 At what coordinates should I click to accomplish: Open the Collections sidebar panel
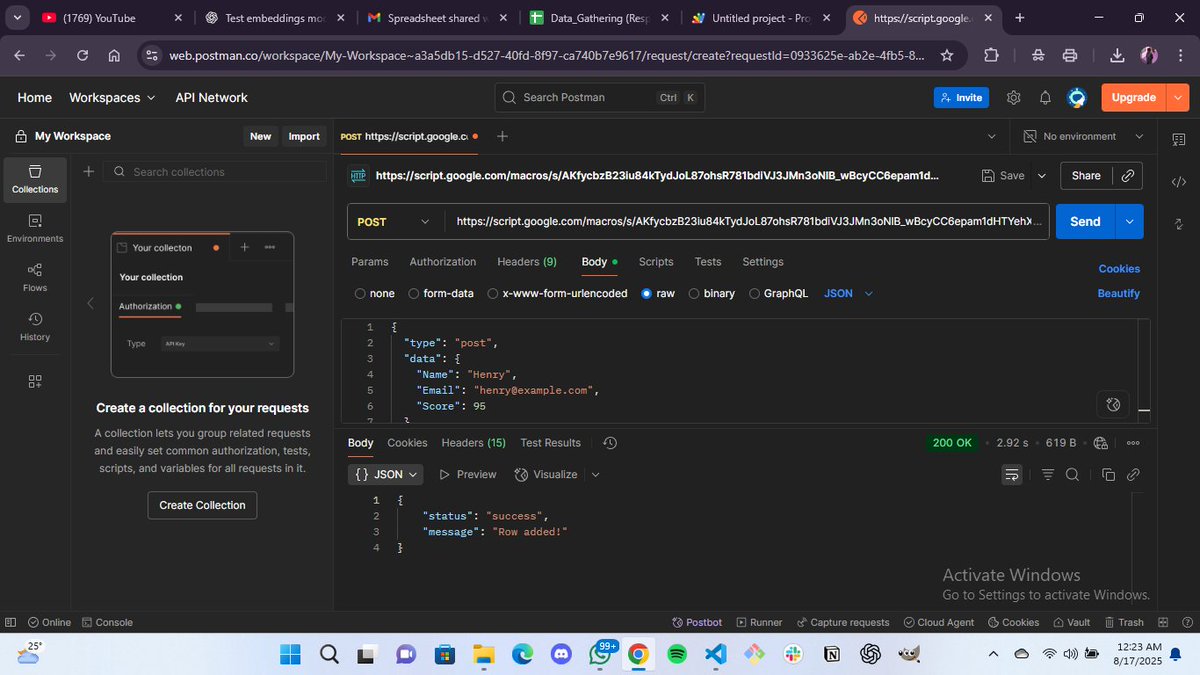click(x=35, y=179)
